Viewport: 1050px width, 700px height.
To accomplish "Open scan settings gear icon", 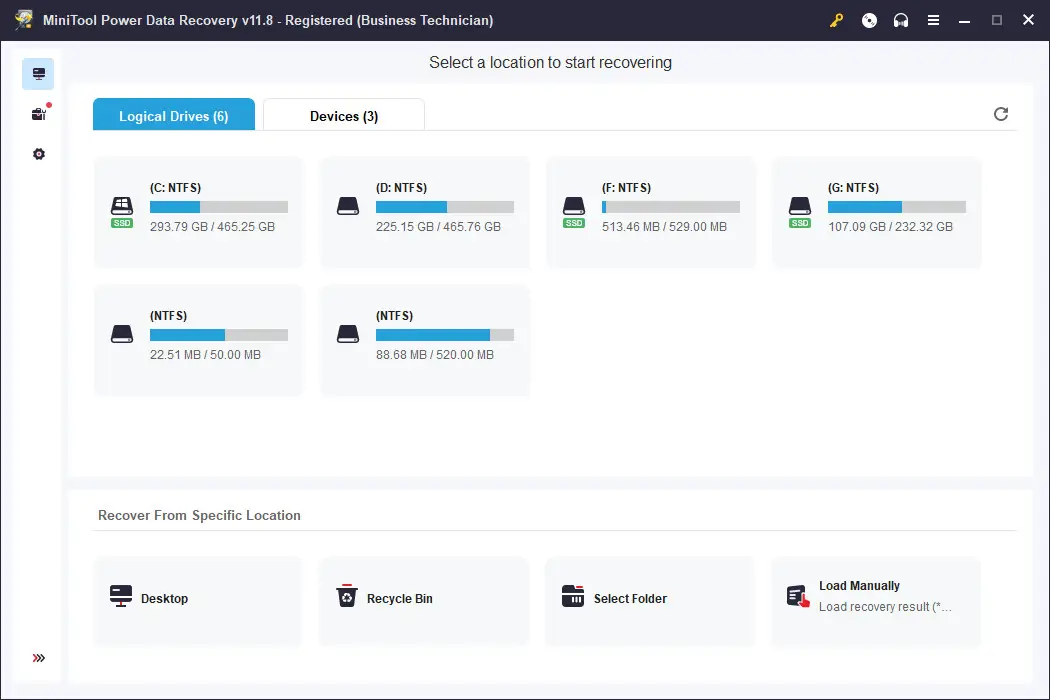I will tap(39, 154).
